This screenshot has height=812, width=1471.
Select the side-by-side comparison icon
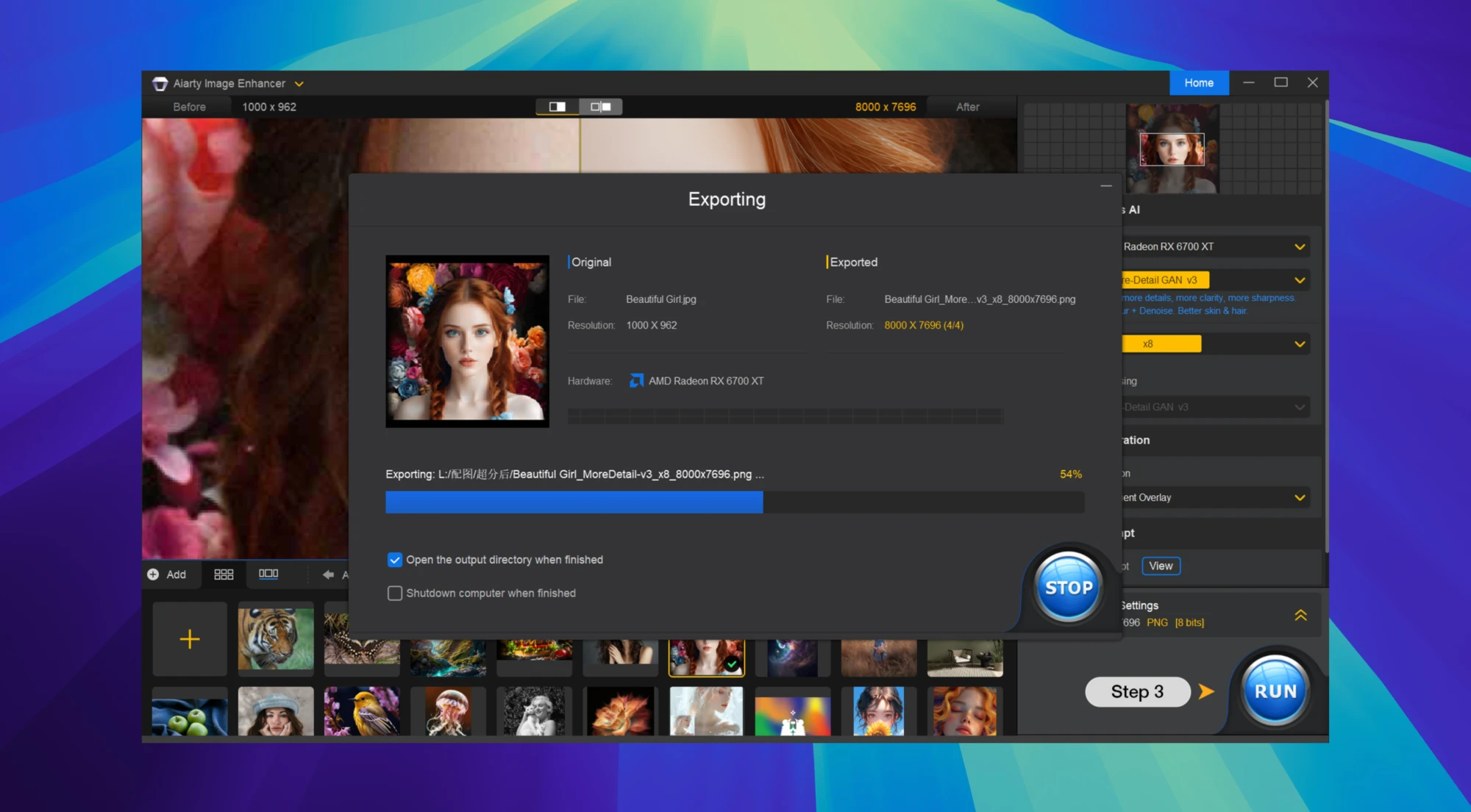pos(602,106)
